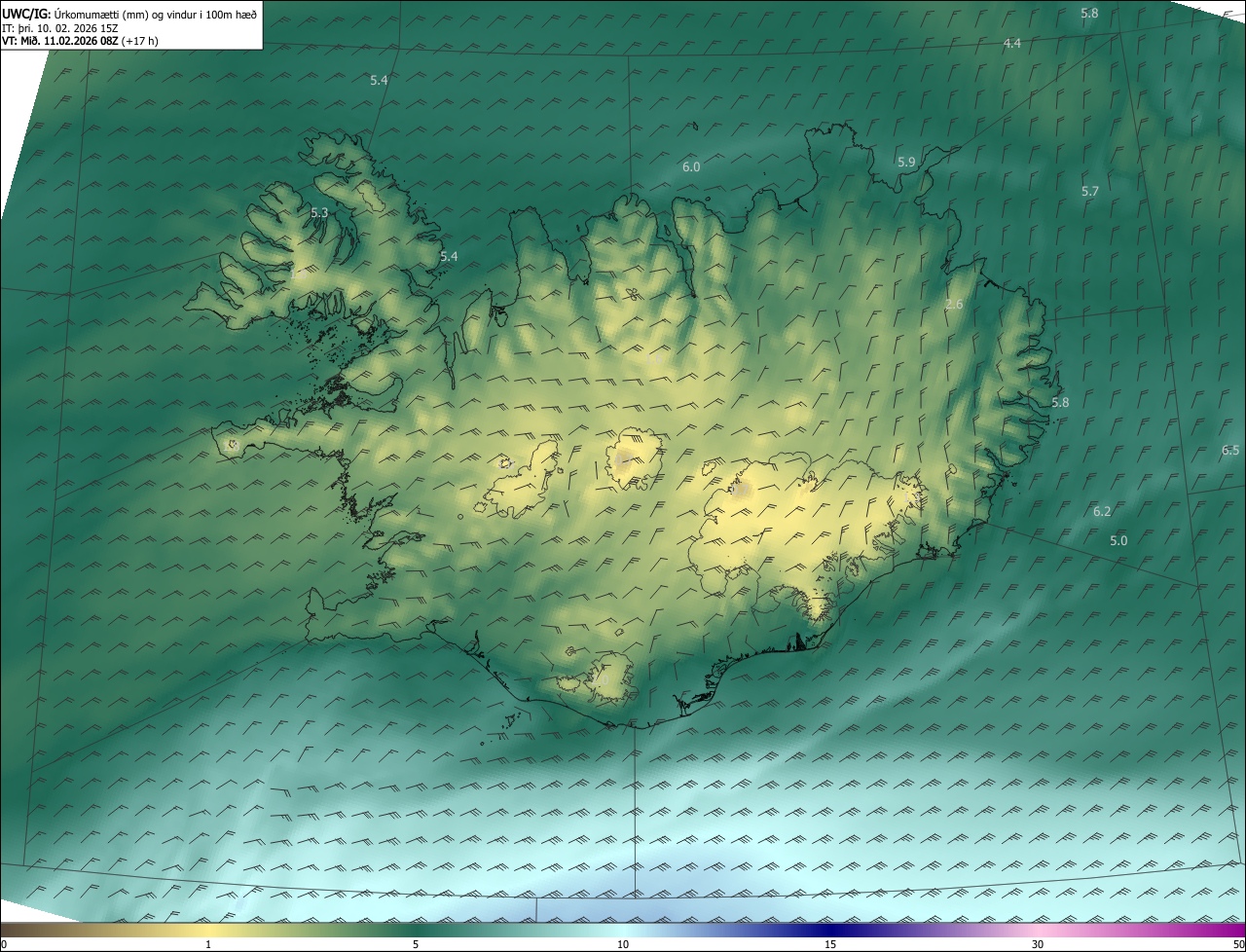1246x952 pixels.
Task: Click the 6.0 value label on the map
Action: (691, 167)
